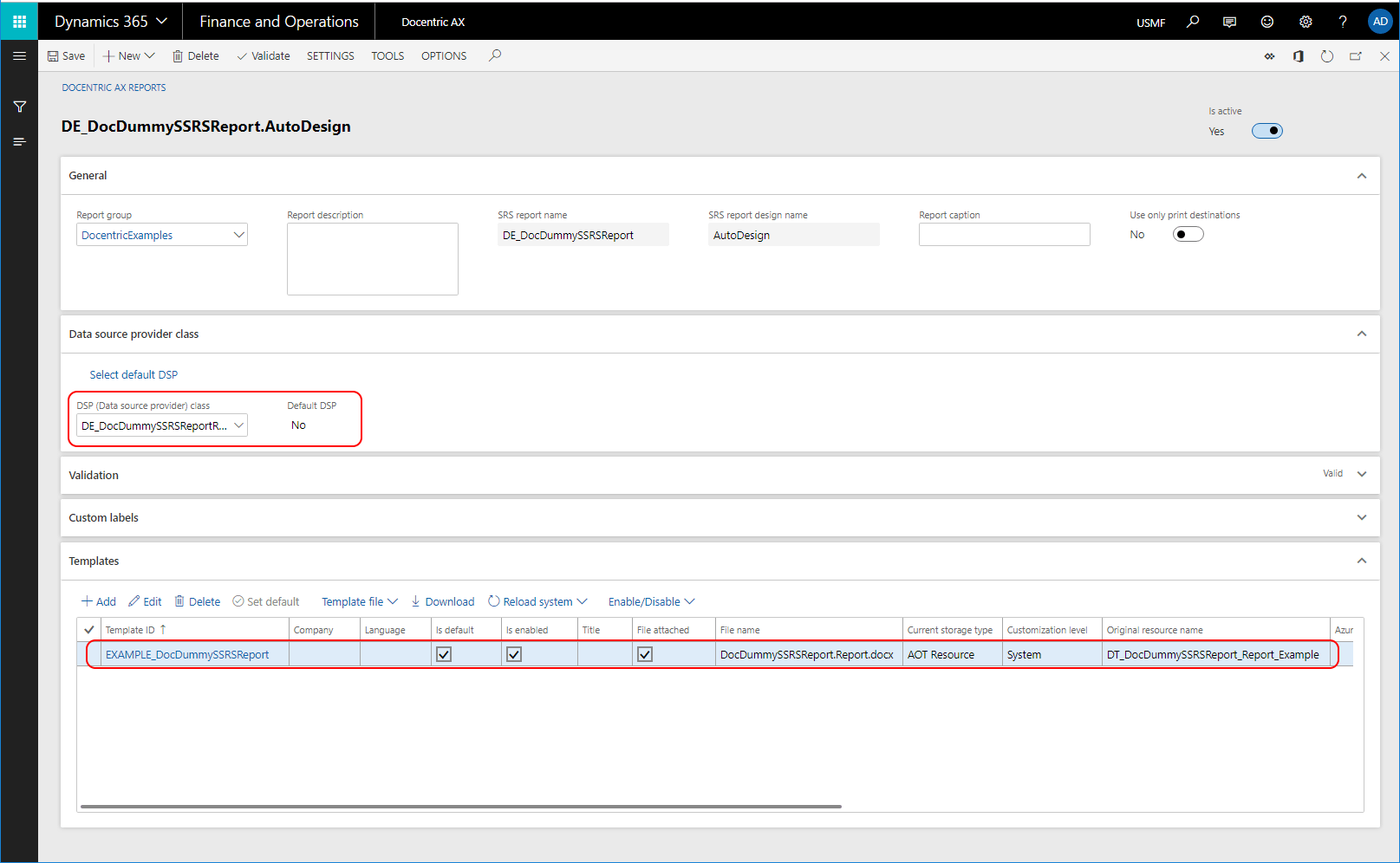This screenshot has height=863, width=1400.
Task: Expand the Validation section
Action: [1362, 474]
